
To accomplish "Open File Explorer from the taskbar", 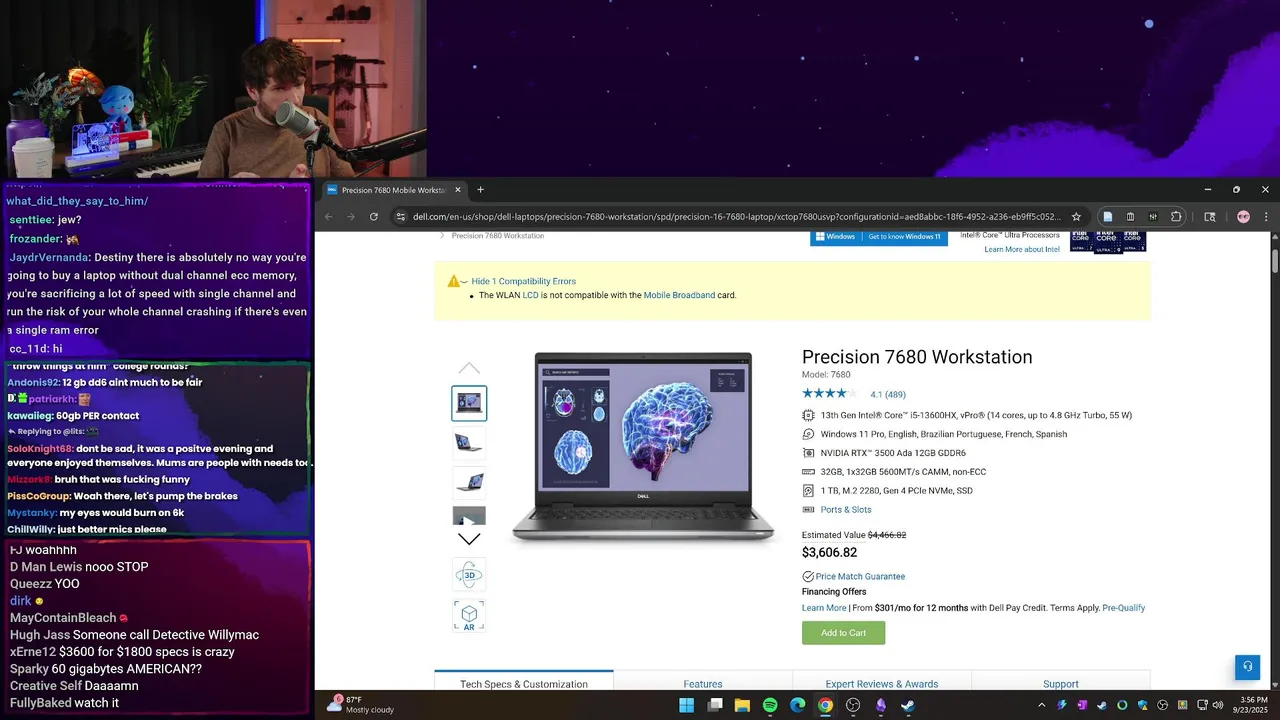I will point(742,705).
